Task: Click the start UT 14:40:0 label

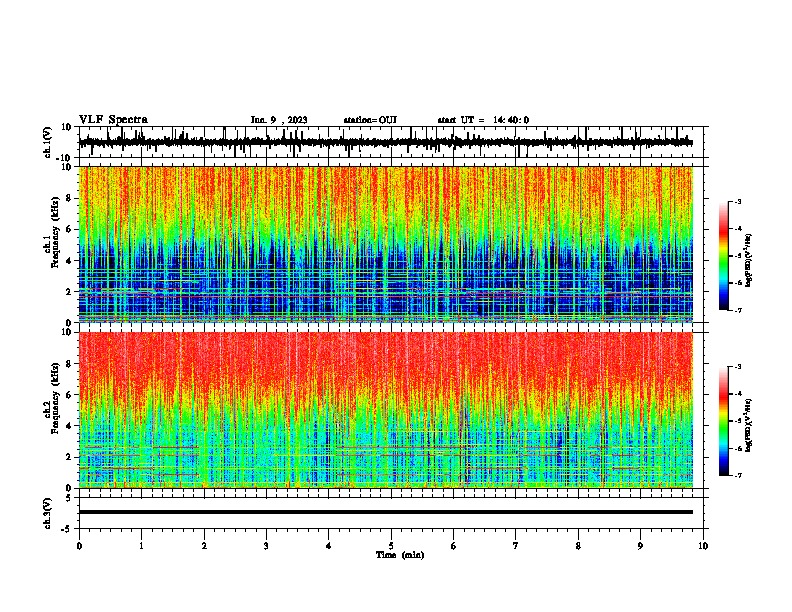Action: (483, 120)
